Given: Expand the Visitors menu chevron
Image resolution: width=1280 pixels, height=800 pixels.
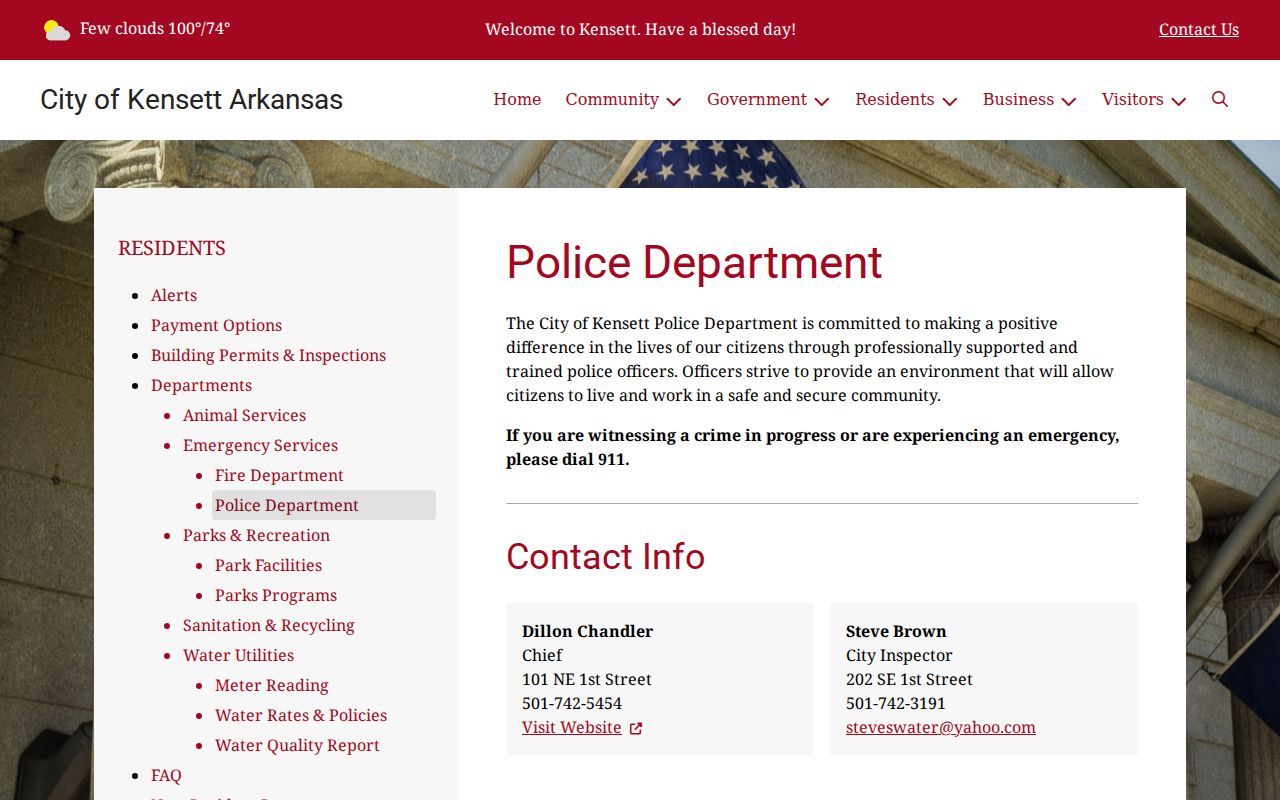Looking at the screenshot, I should (x=1179, y=101).
